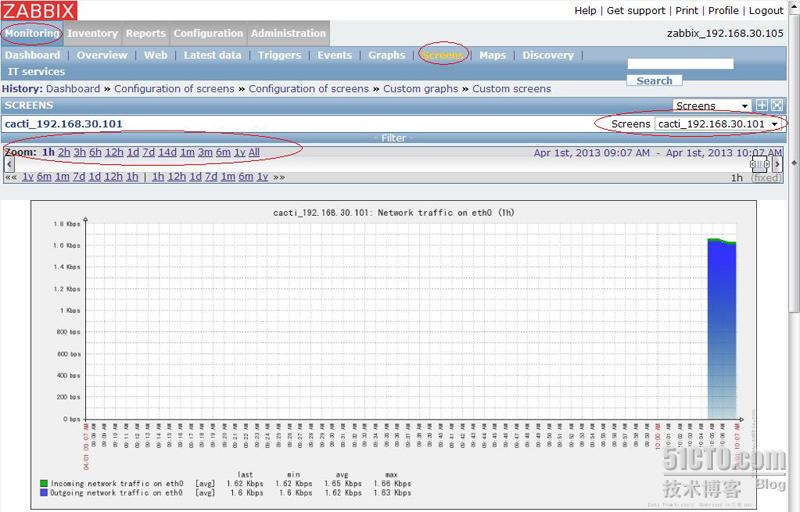Screen dimensions: 800x512
Task: Click the green Incoming network traffic legend swatch
Action: [44, 483]
